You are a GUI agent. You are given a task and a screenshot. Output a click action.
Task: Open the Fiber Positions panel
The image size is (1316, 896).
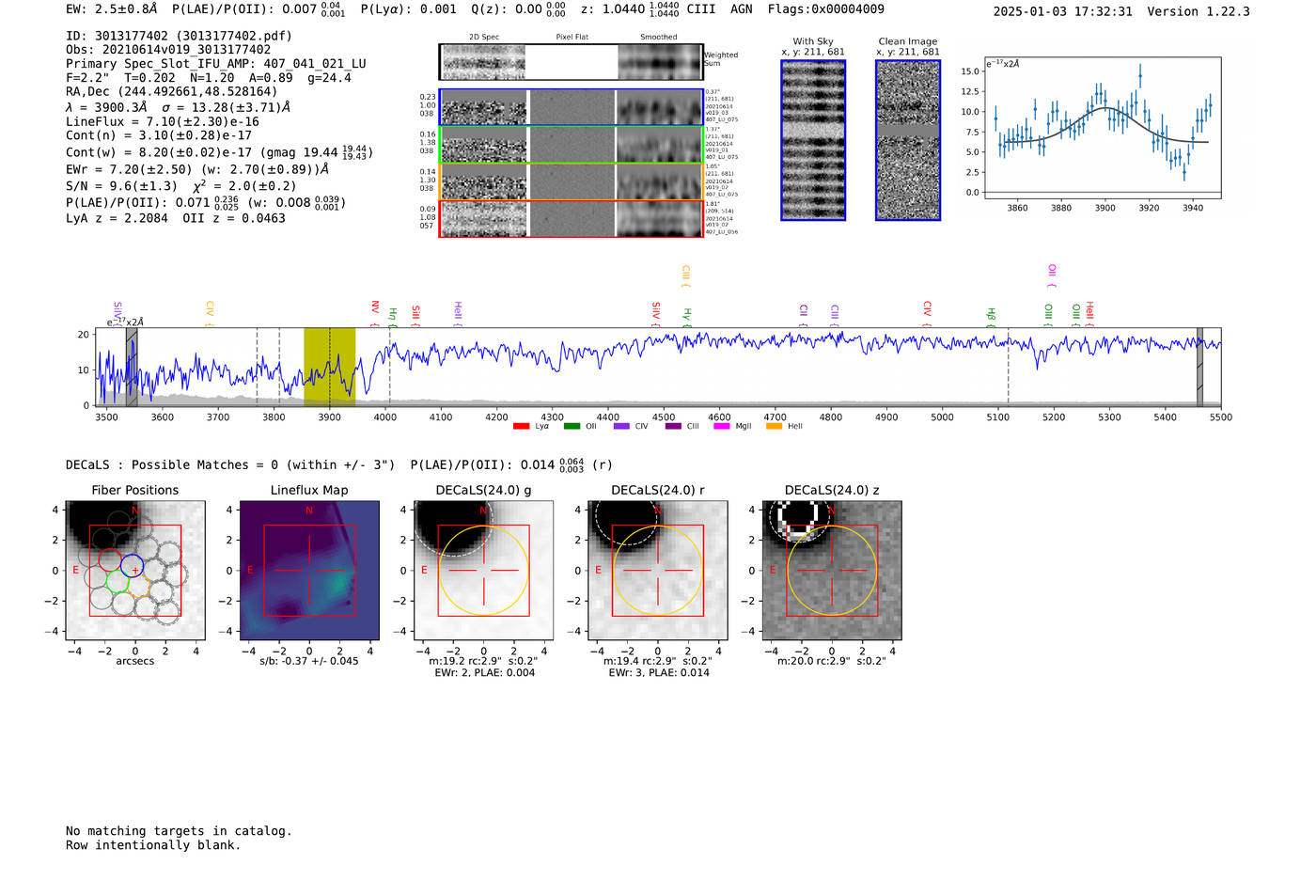(x=135, y=570)
